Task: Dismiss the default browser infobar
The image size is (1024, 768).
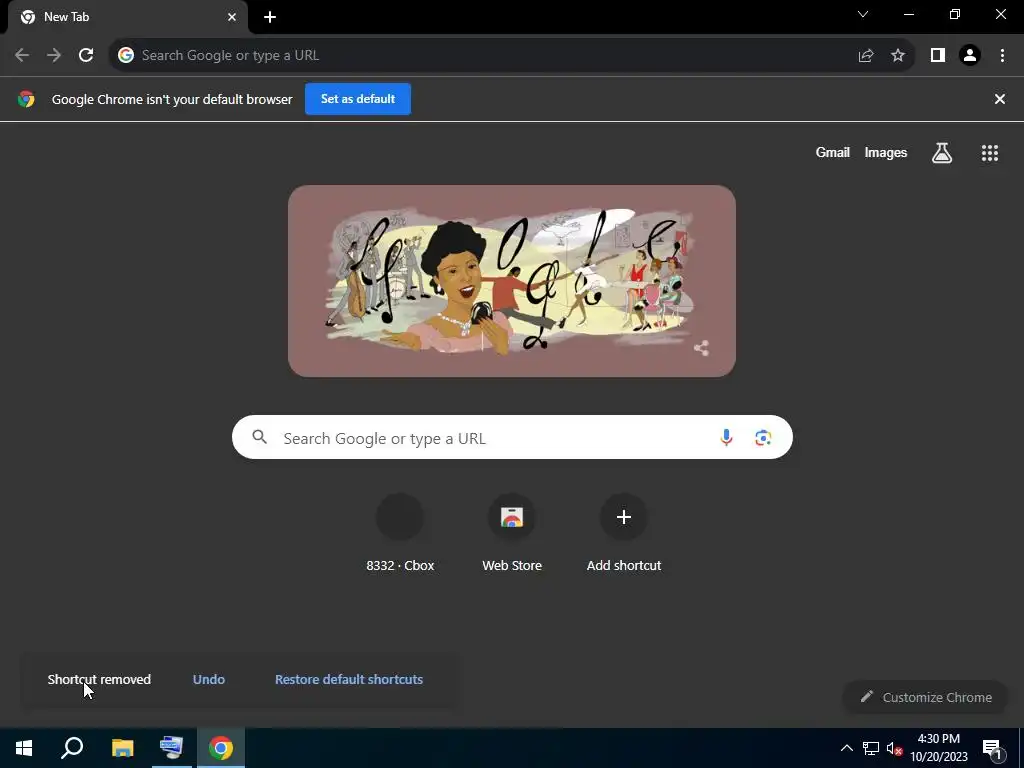Action: 1000,99
